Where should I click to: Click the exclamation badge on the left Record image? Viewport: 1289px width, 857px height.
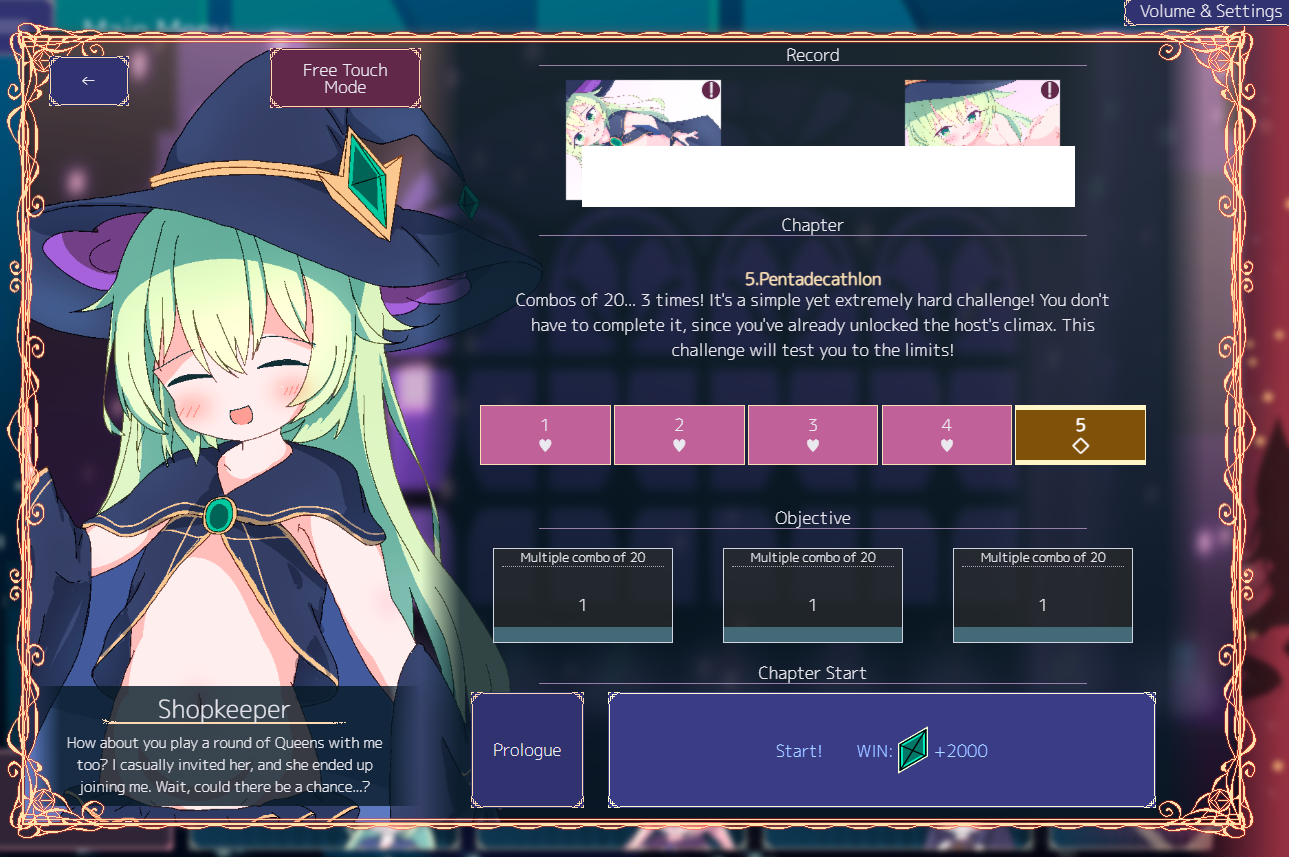click(x=711, y=90)
